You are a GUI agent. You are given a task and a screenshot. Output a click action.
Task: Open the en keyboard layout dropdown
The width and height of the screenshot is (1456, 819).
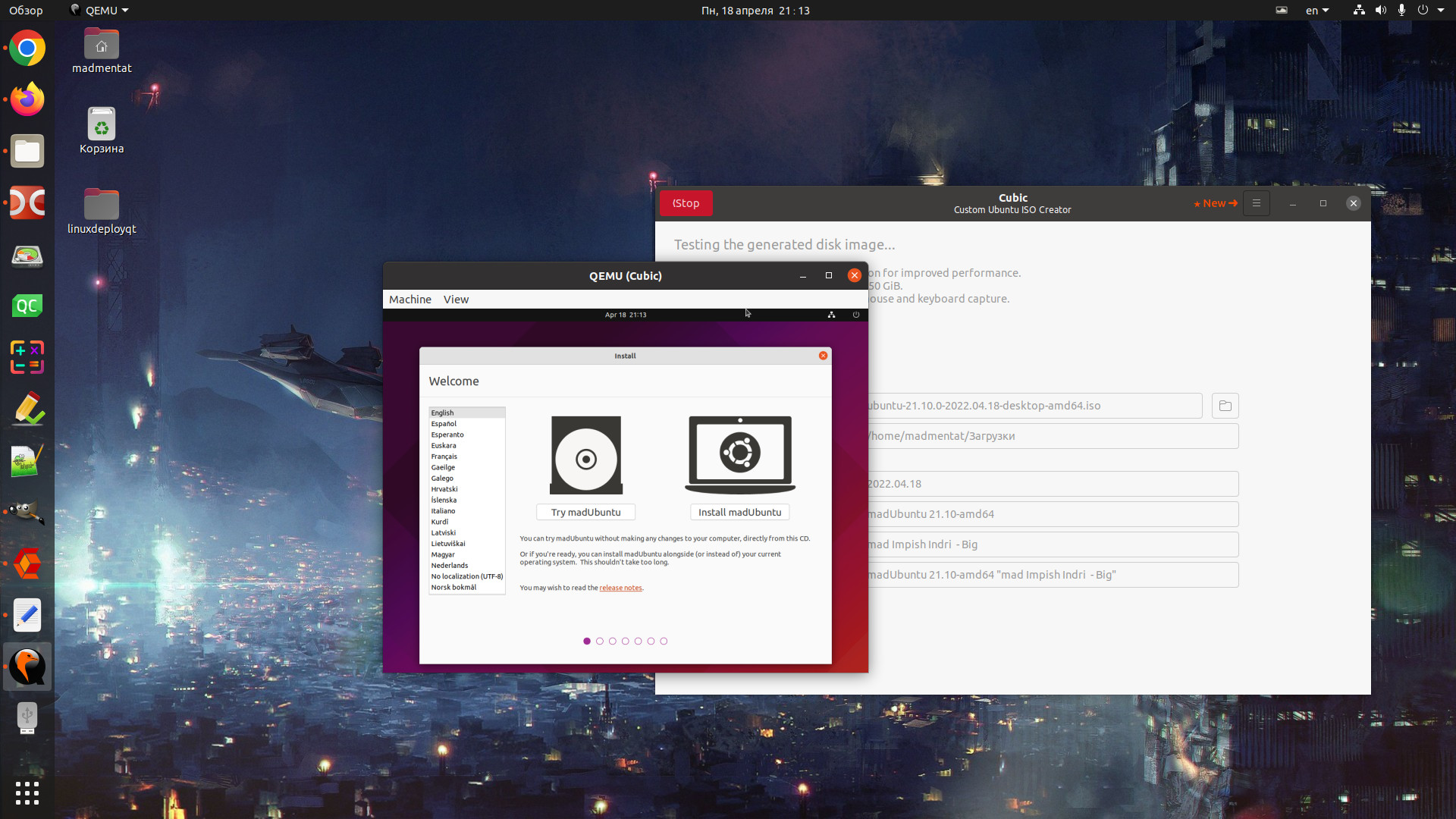pos(1317,10)
